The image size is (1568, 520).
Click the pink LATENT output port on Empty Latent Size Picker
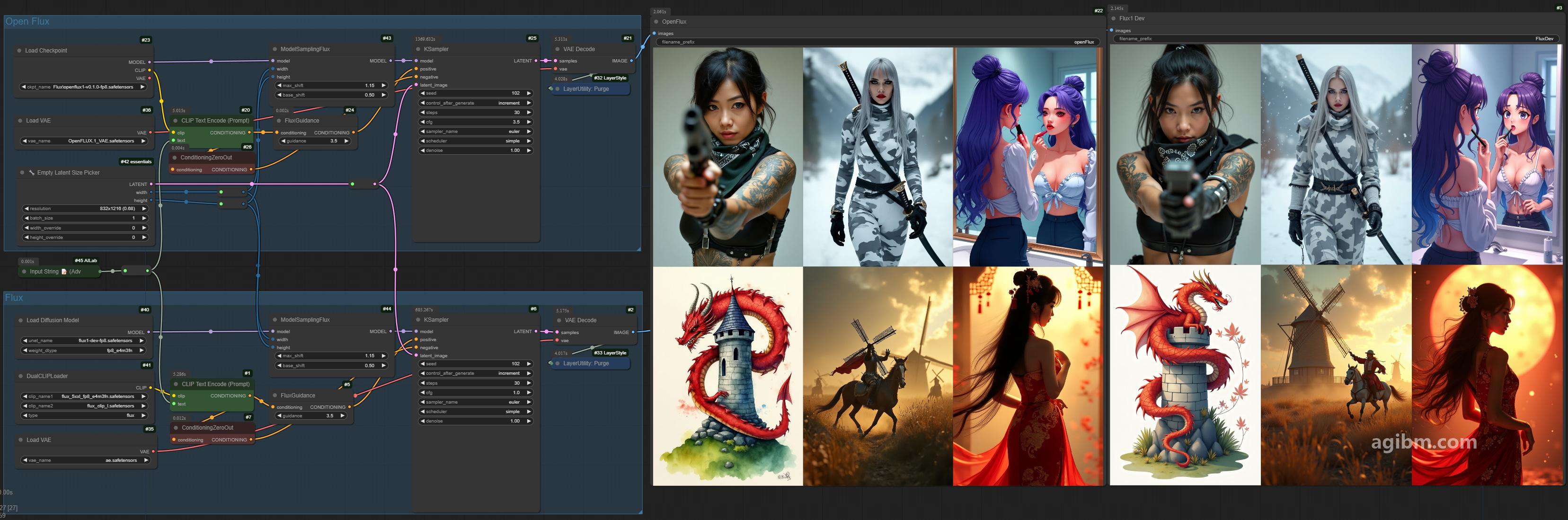[151, 184]
